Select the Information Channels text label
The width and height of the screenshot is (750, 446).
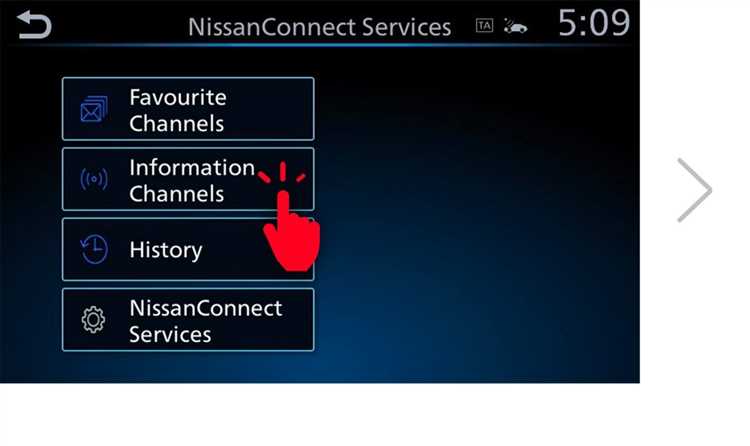[x=192, y=180]
